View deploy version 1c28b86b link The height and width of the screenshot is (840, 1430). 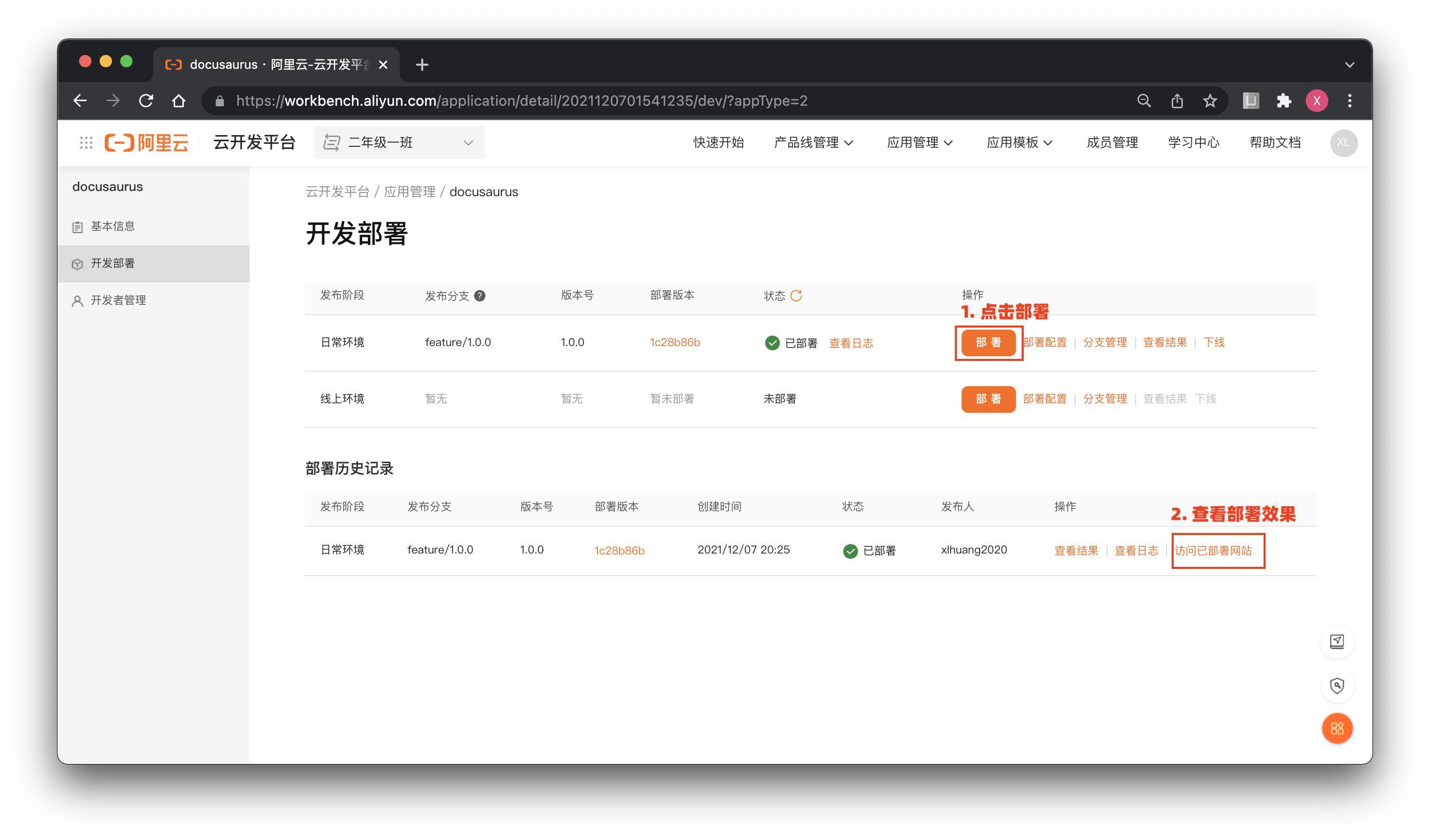point(675,342)
